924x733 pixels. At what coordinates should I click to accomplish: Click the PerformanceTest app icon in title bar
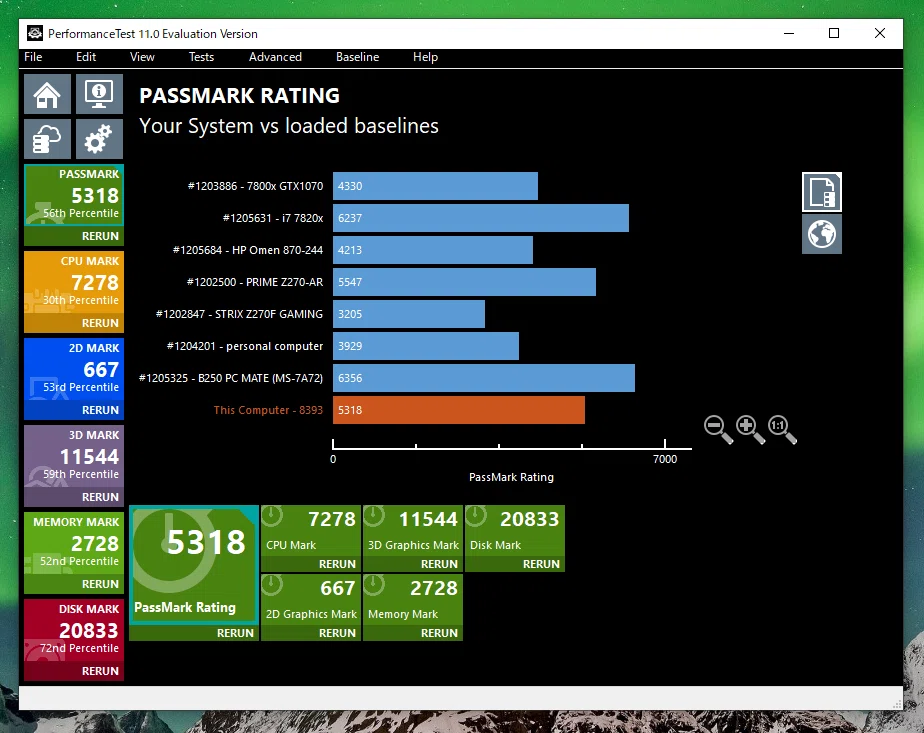click(35, 34)
